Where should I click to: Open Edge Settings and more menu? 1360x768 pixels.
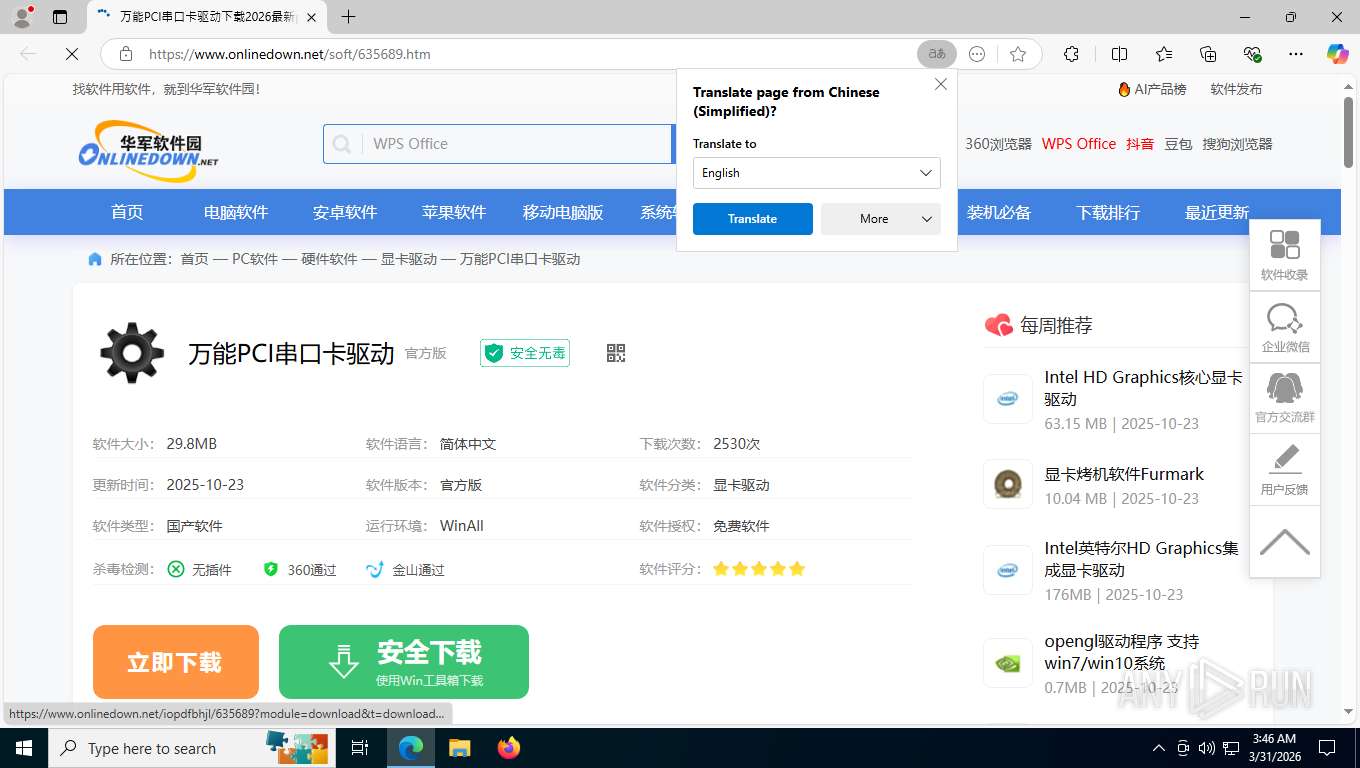pos(1296,54)
